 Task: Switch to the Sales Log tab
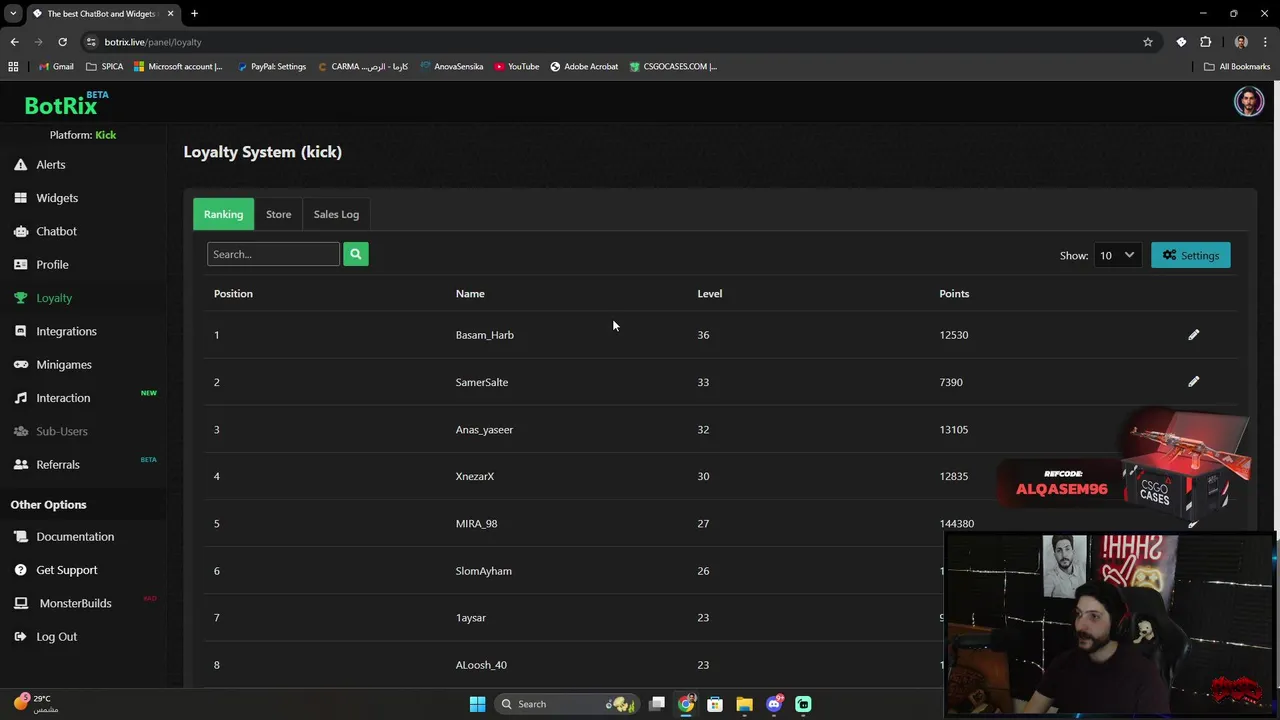[x=336, y=214]
